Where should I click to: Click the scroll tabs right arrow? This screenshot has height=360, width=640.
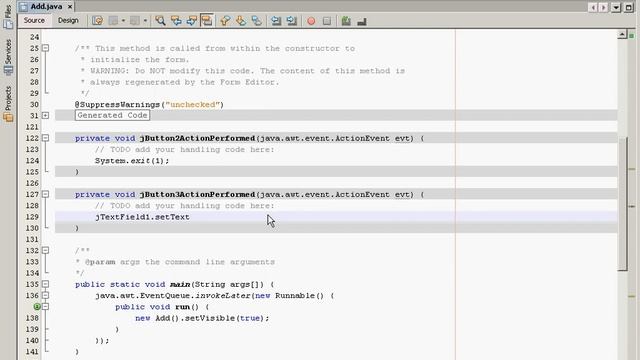603,7
